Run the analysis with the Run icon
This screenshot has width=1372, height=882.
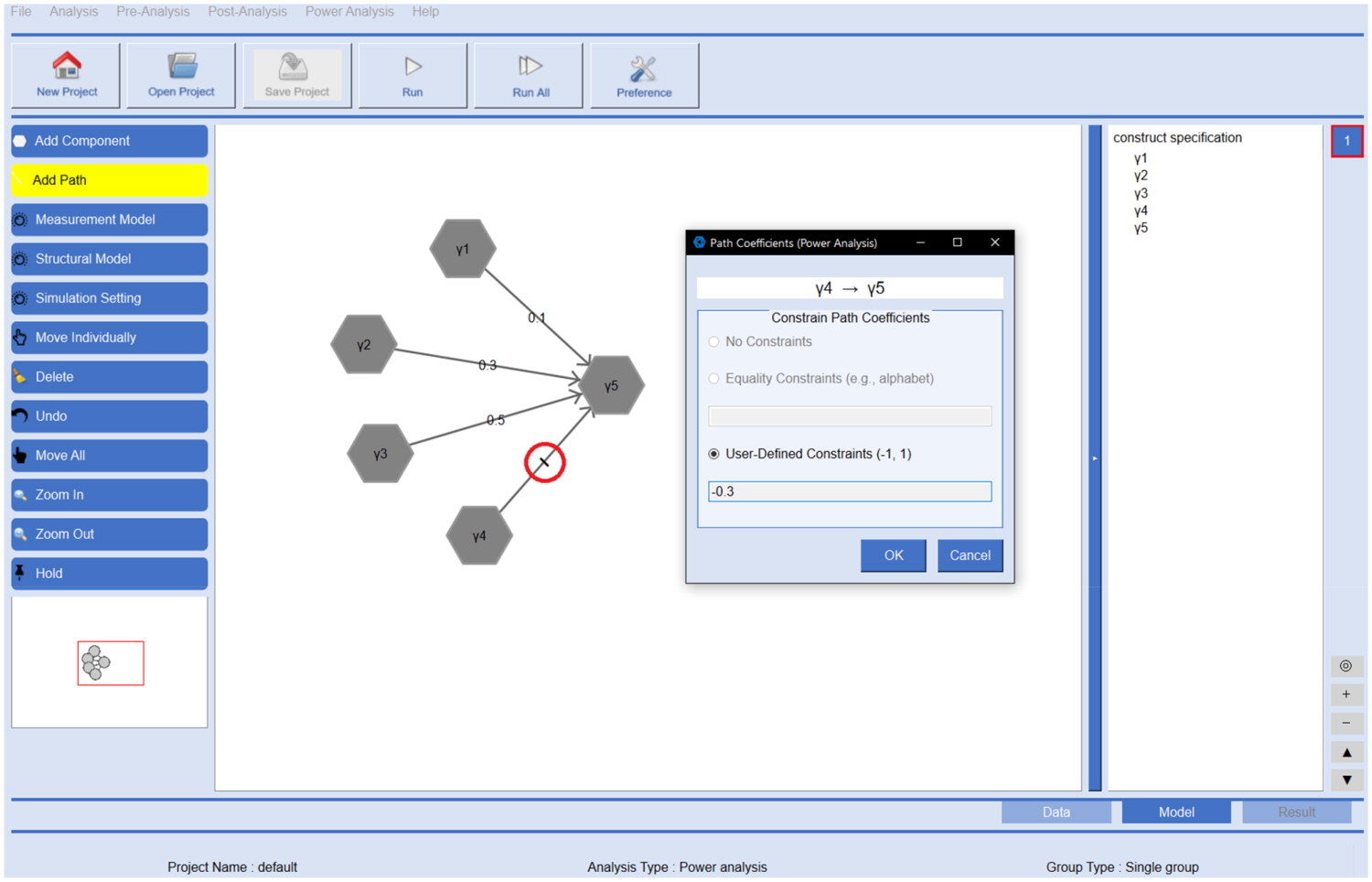click(x=413, y=76)
